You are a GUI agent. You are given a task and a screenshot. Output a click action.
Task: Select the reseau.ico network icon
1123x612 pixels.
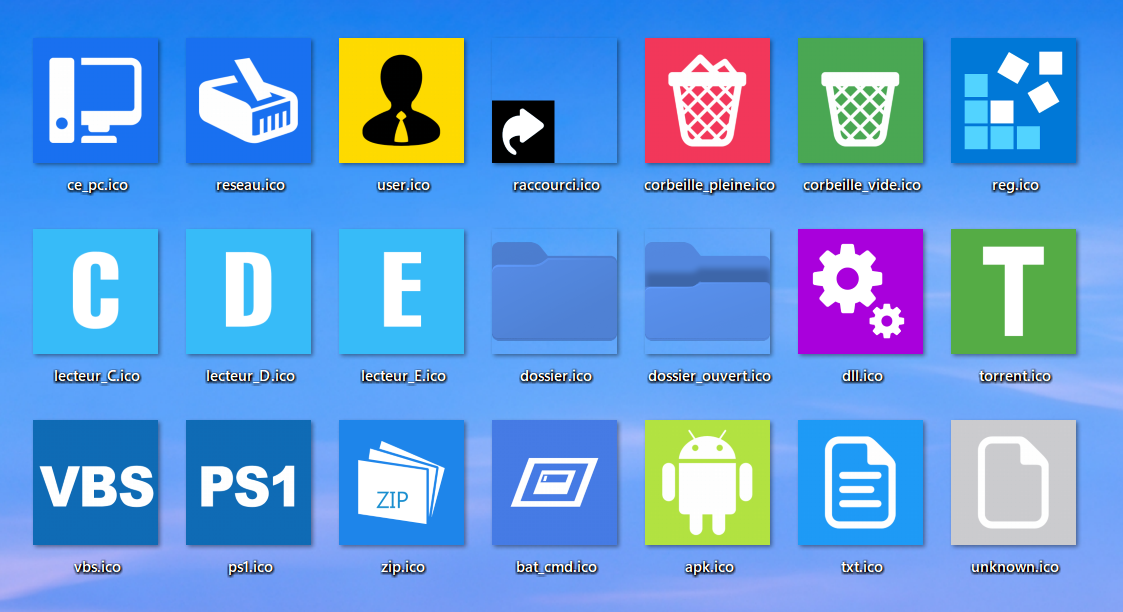(249, 100)
